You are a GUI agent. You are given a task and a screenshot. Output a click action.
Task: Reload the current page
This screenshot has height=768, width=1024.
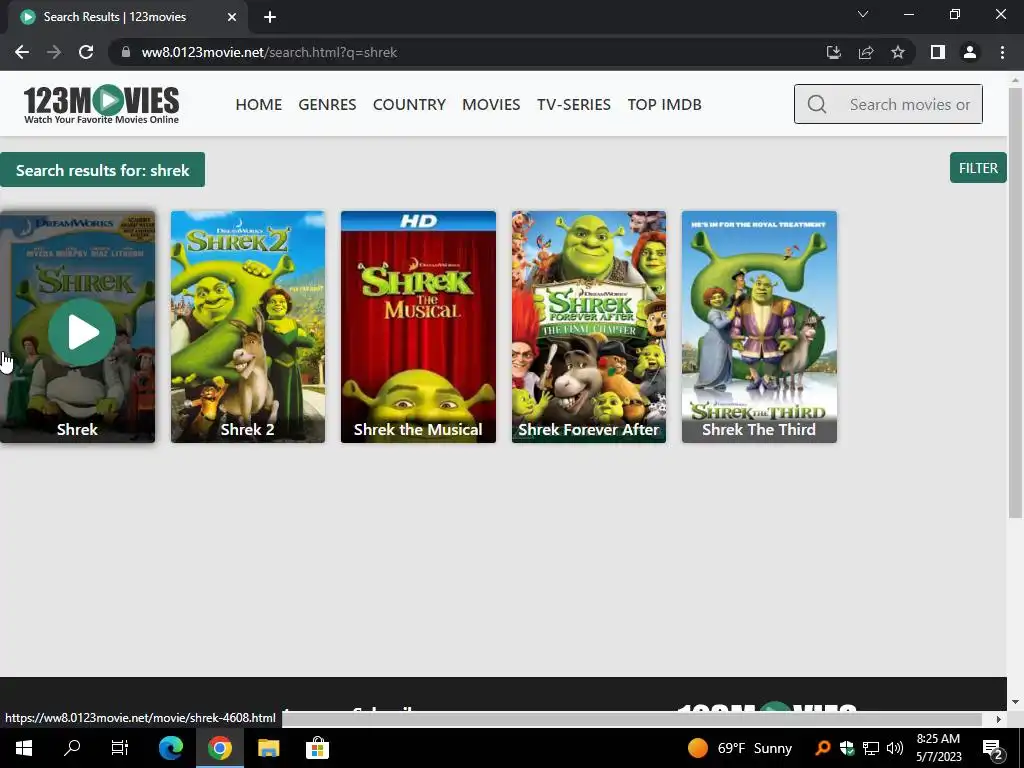[x=86, y=52]
